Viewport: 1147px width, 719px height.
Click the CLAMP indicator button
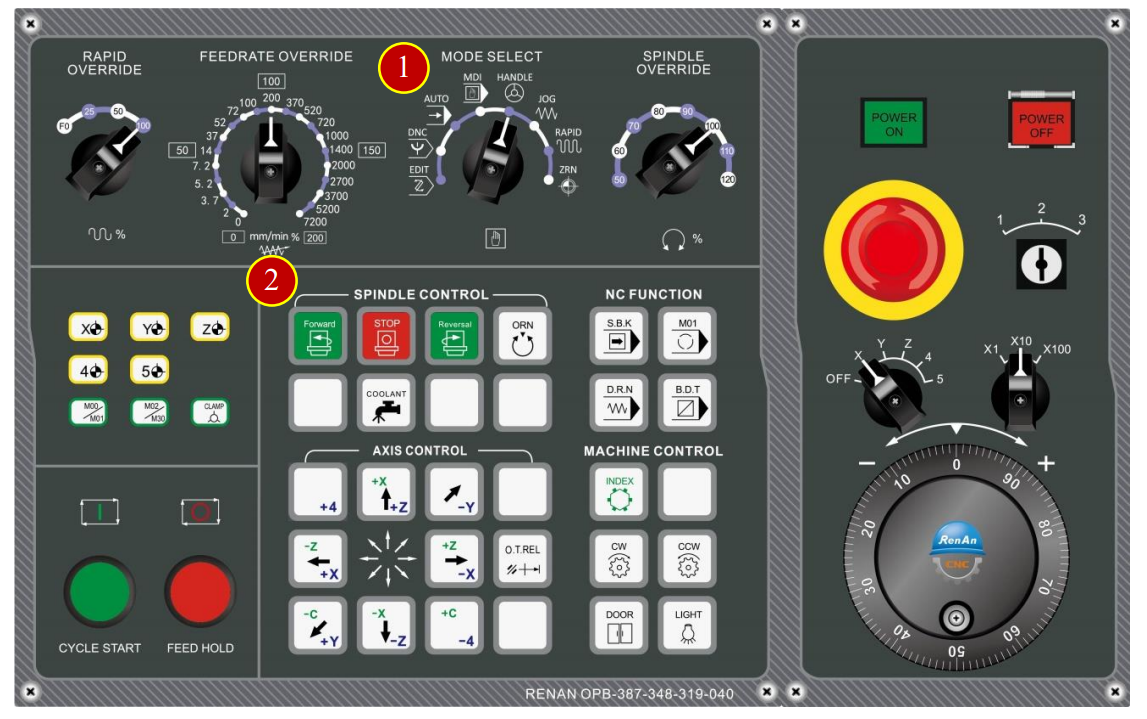211,413
